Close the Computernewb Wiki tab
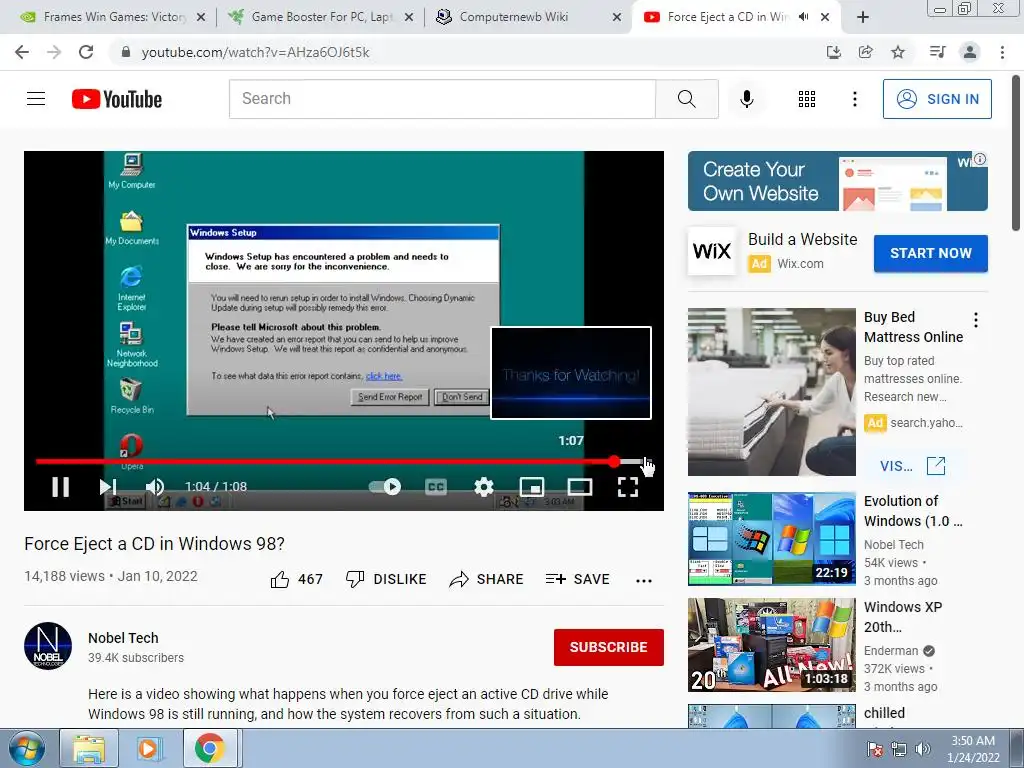Image resolution: width=1024 pixels, height=768 pixels. [x=616, y=17]
